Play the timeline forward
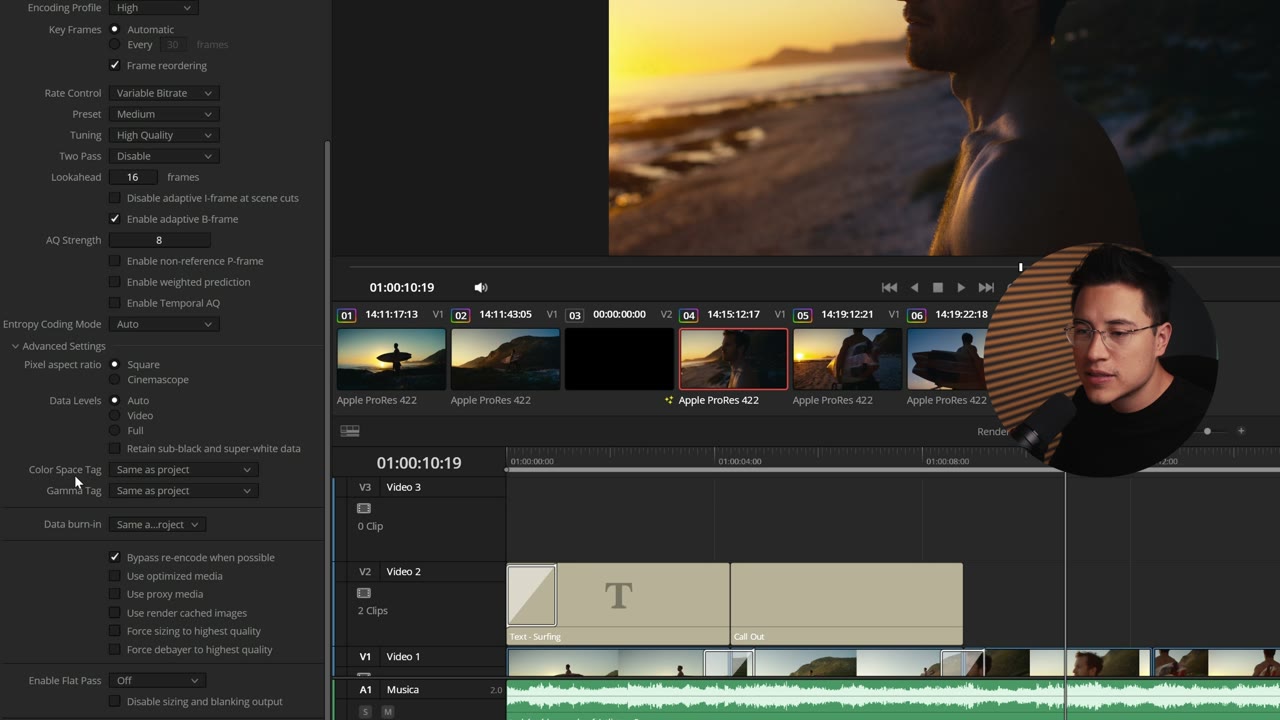Screen dimensions: 1280x720 coord(961,287)
